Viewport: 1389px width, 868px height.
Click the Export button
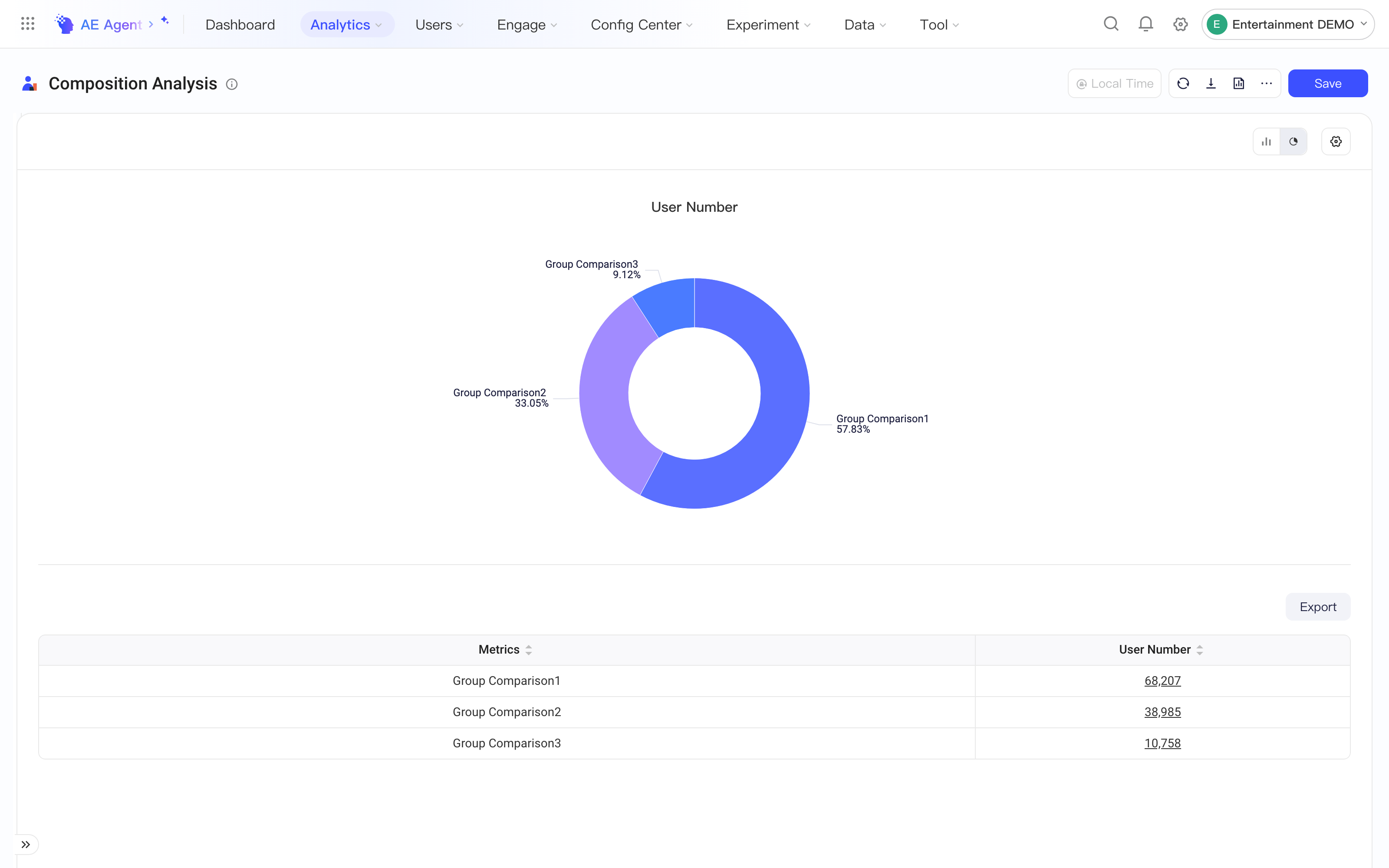(1318, 607)
